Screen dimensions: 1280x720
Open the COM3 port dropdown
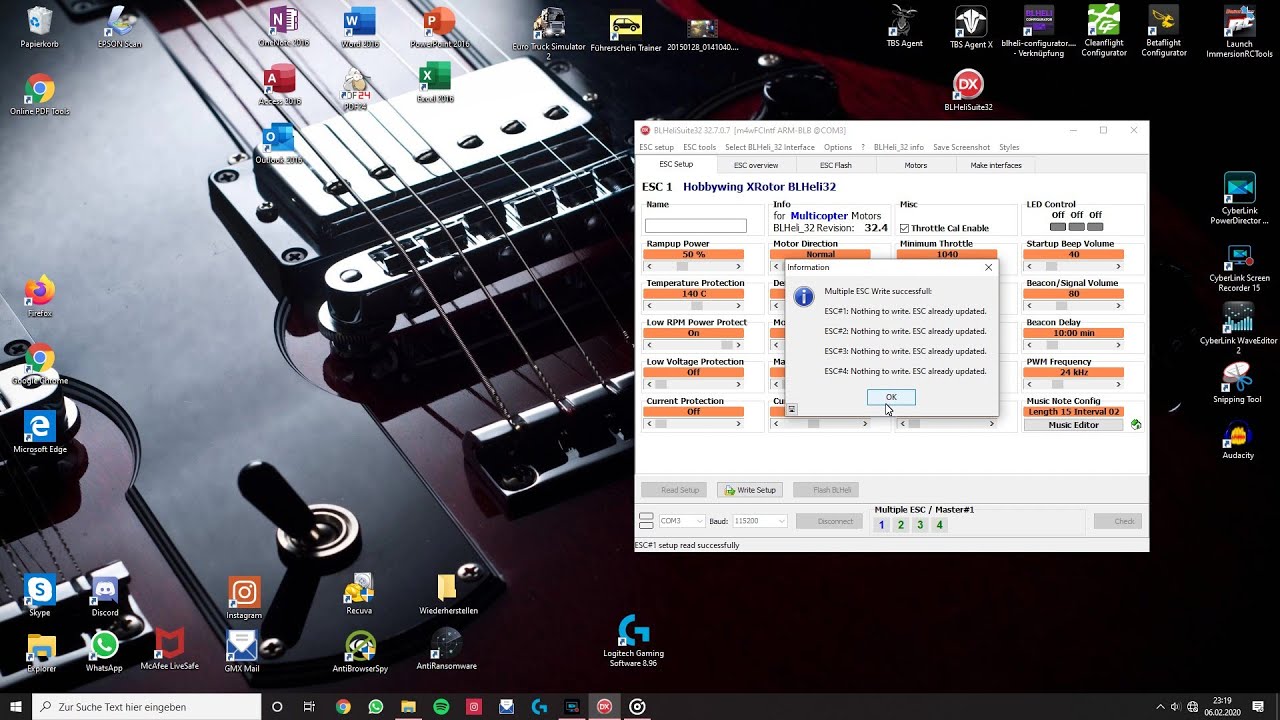[x=682, y=521]
